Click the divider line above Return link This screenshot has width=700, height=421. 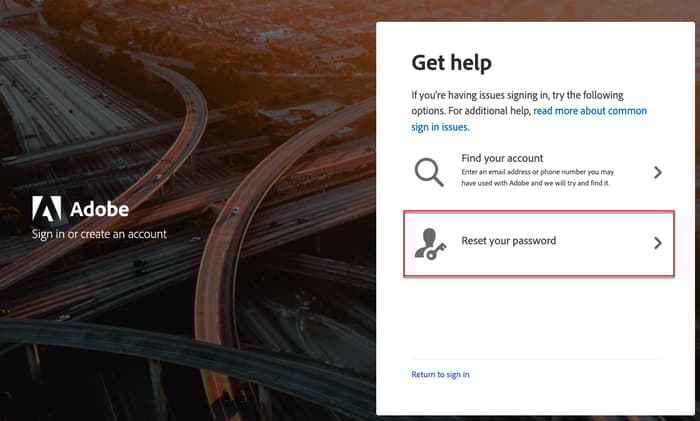535,358
